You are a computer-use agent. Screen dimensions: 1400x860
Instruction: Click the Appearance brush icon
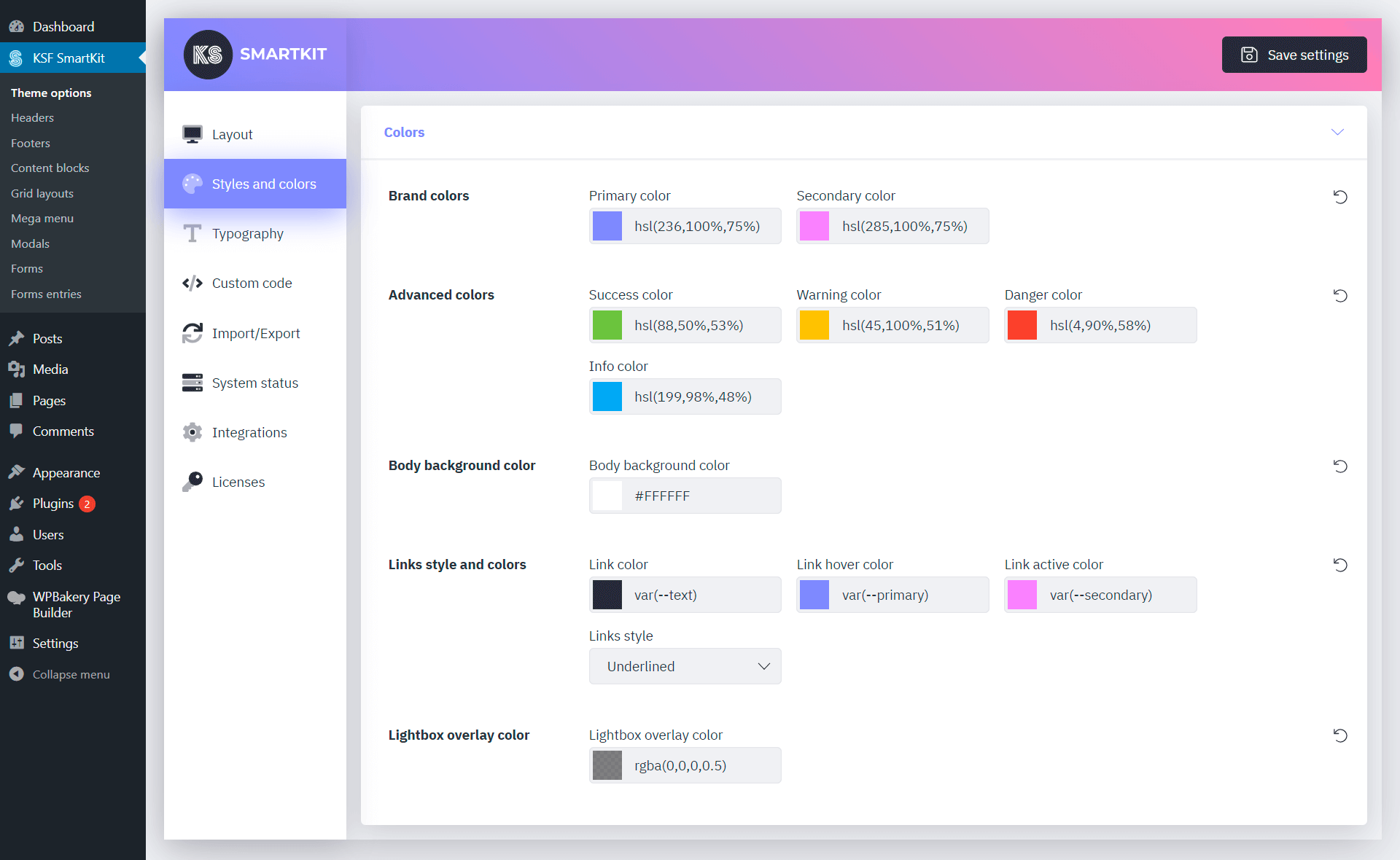16,473
